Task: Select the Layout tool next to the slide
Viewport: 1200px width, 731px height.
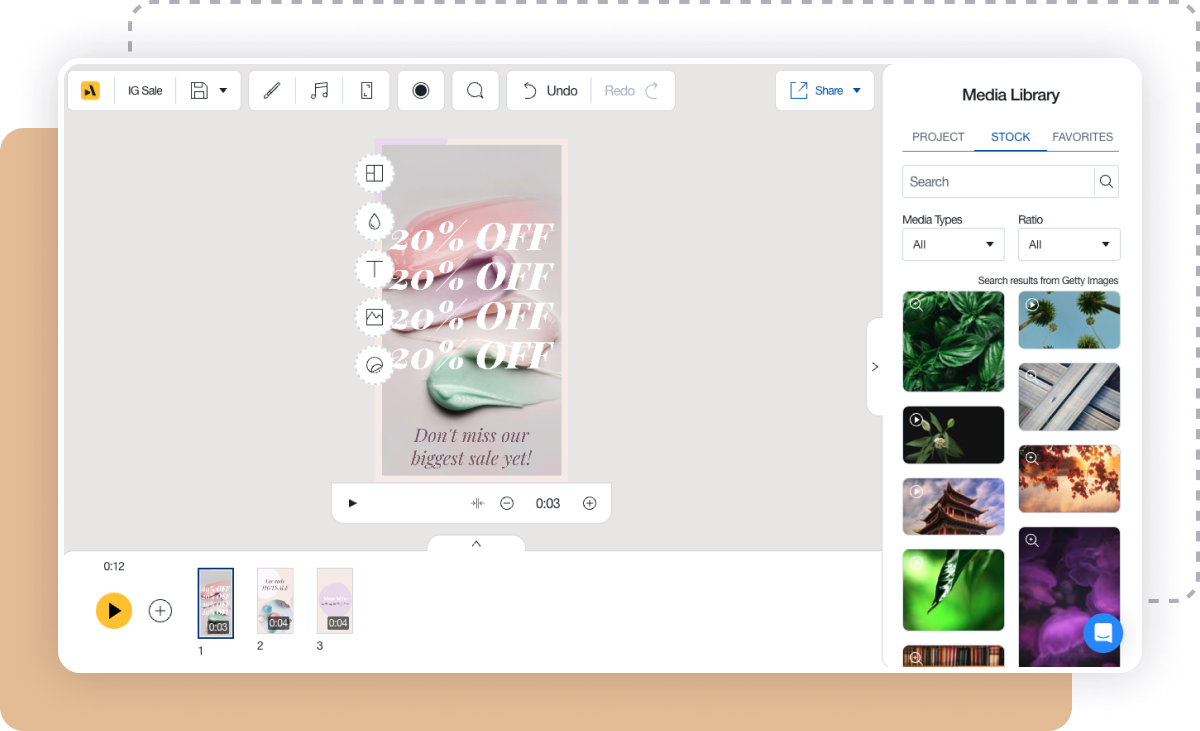Action: click(x=374, y=173)
